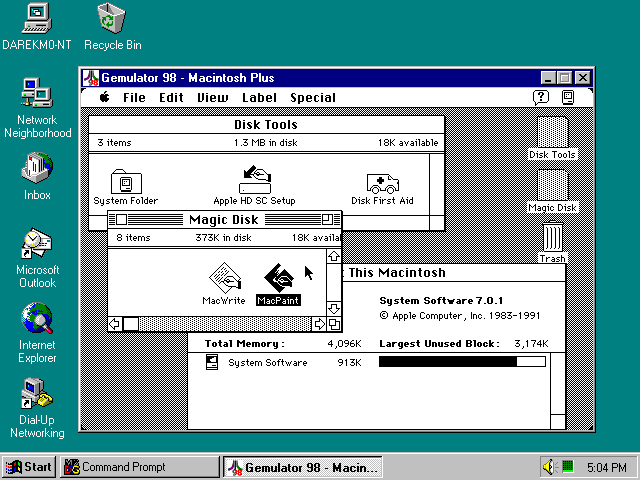Click the System Software memory usage bar
Viewport: 640px width, 480px height.
click(462, 362)
